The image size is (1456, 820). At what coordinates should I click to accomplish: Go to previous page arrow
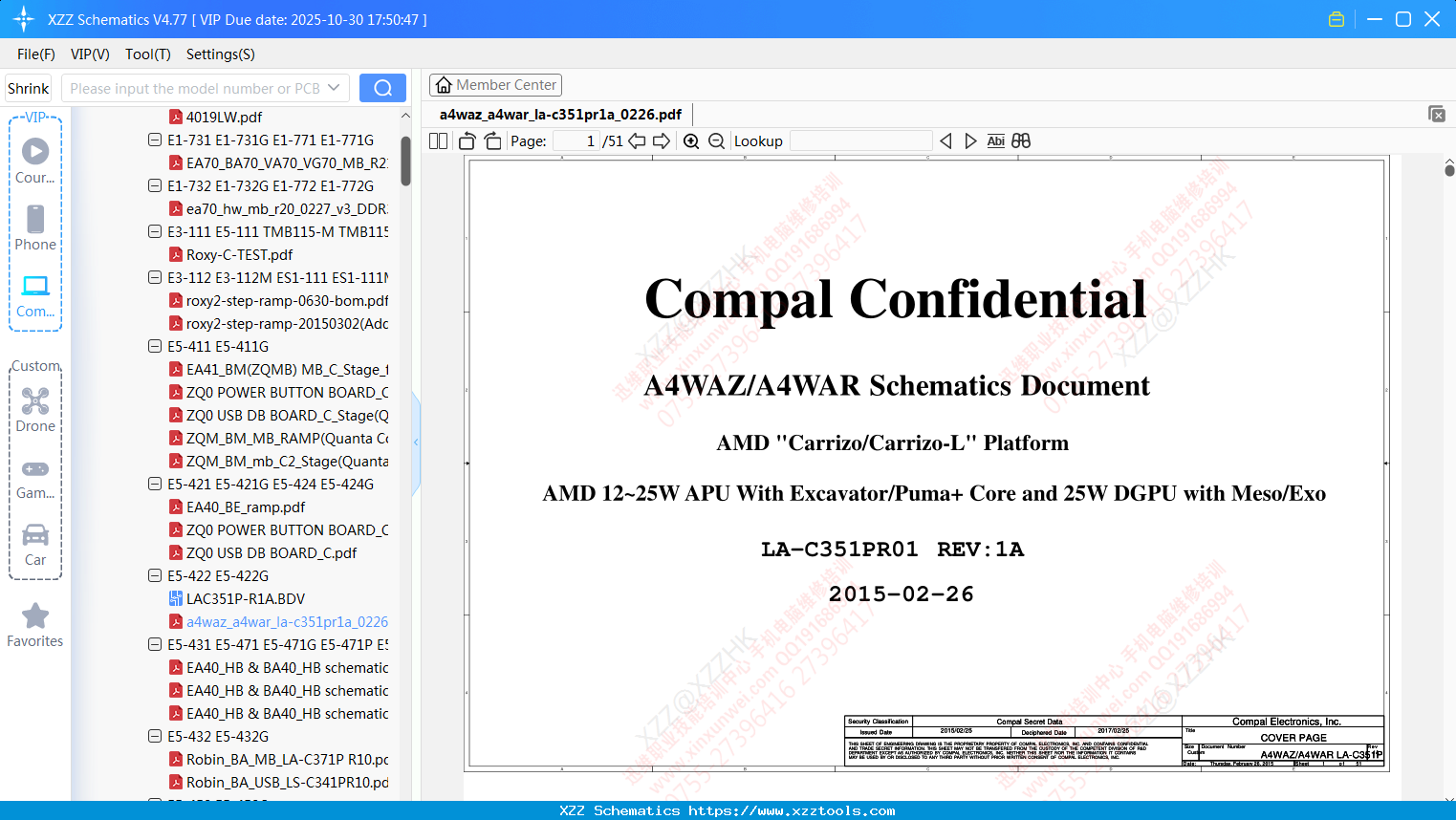(x=637, y=141)
